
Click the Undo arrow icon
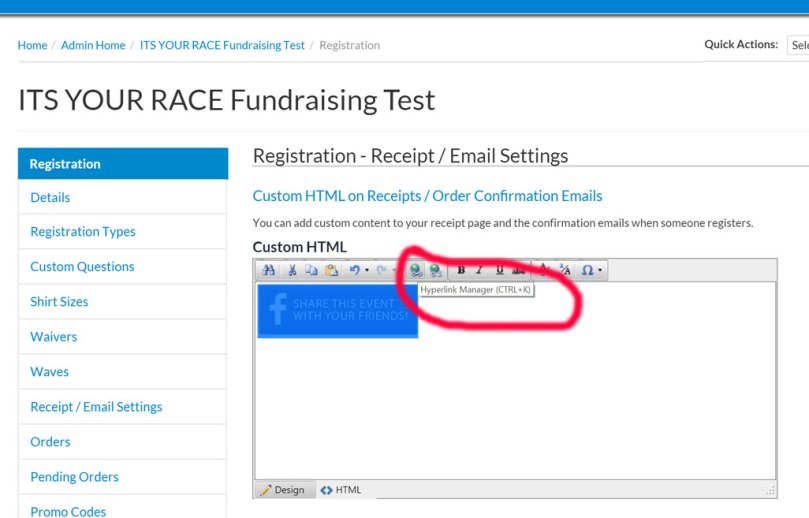[354, 270]
